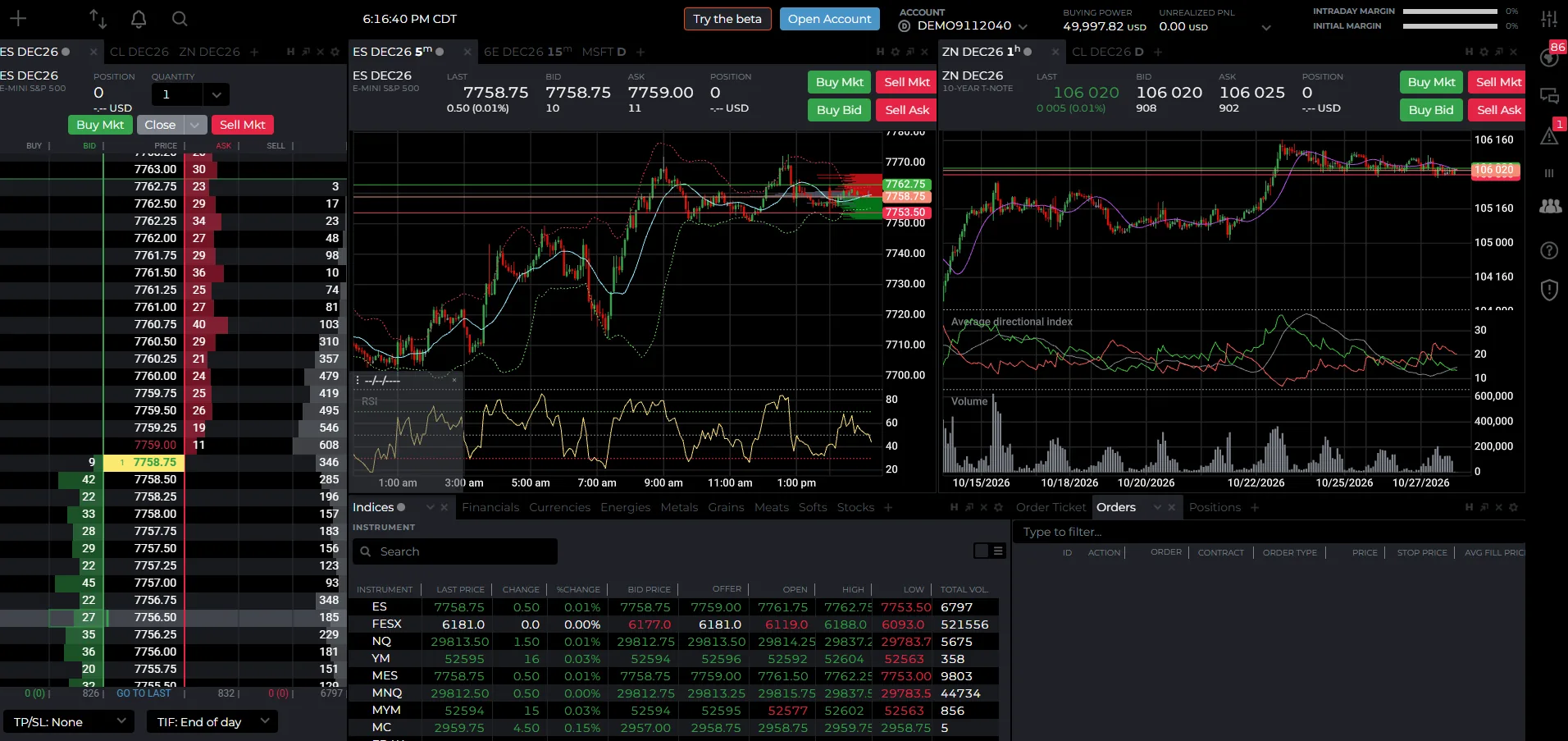Expand the unrealized PNL chevron
Image resolution: width=1568 pixels, height=741 pixels.
(1266, 27)
